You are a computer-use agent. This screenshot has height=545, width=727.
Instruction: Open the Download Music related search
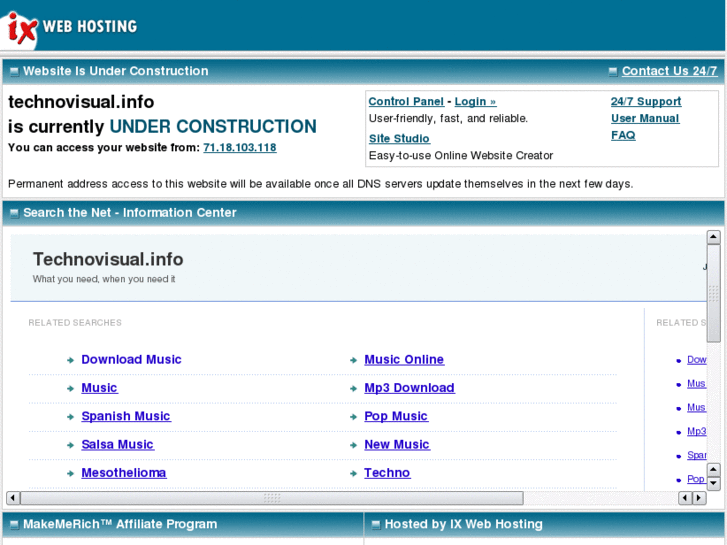131,359
